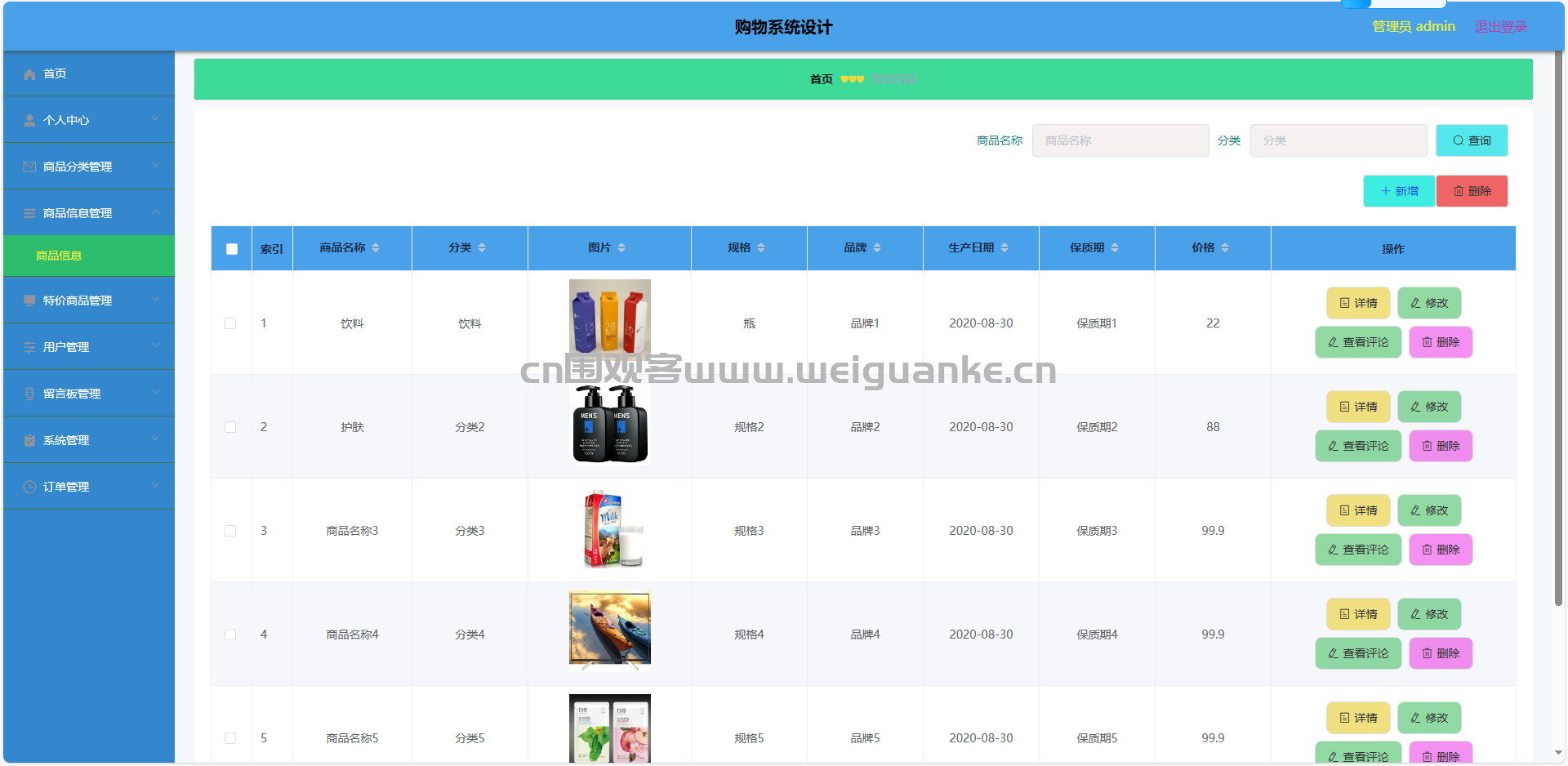Viewport: 1568px width, 766px height.
Task: Click the 商品名称 search input field
Action: [1120, 141]
